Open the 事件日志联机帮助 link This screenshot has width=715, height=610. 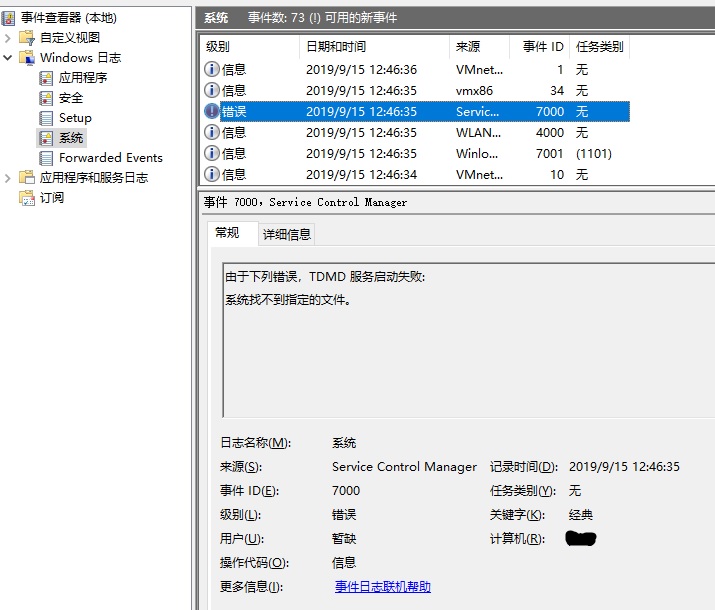pos(383,587)
